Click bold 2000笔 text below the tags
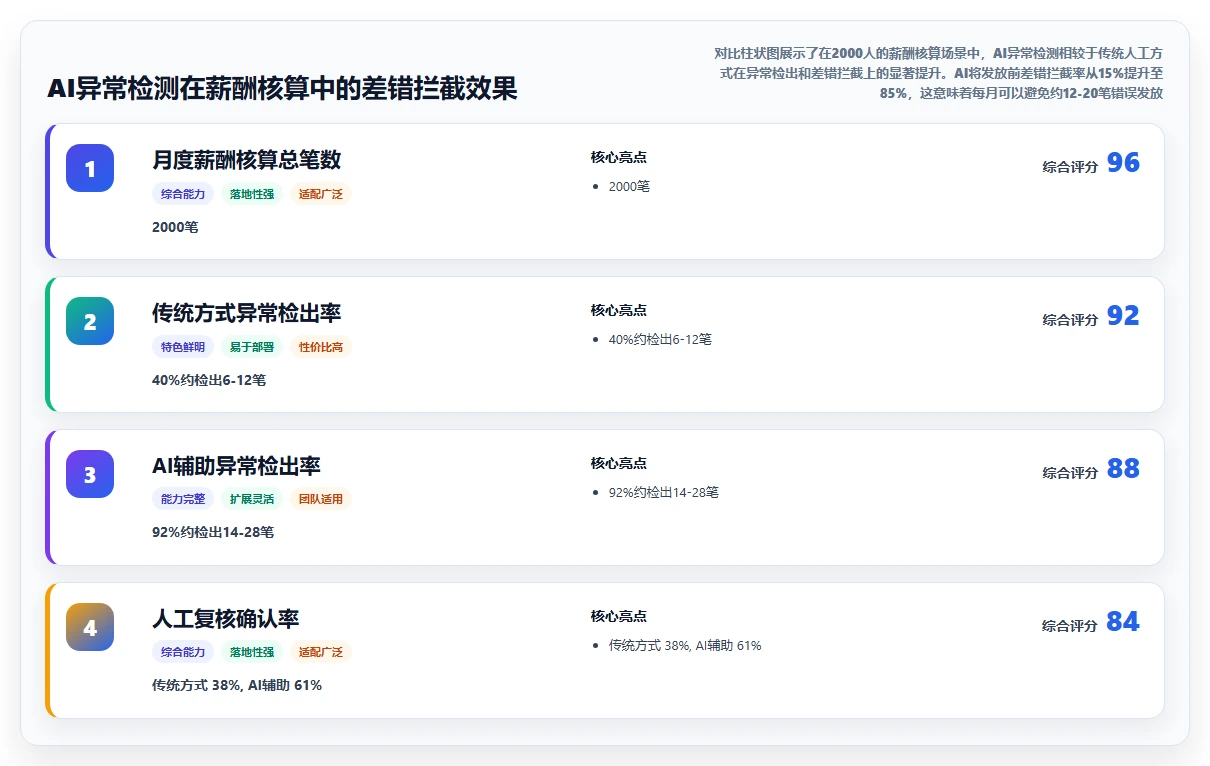Viewport: 1210px width, 766px height. (x=175, y=227)
